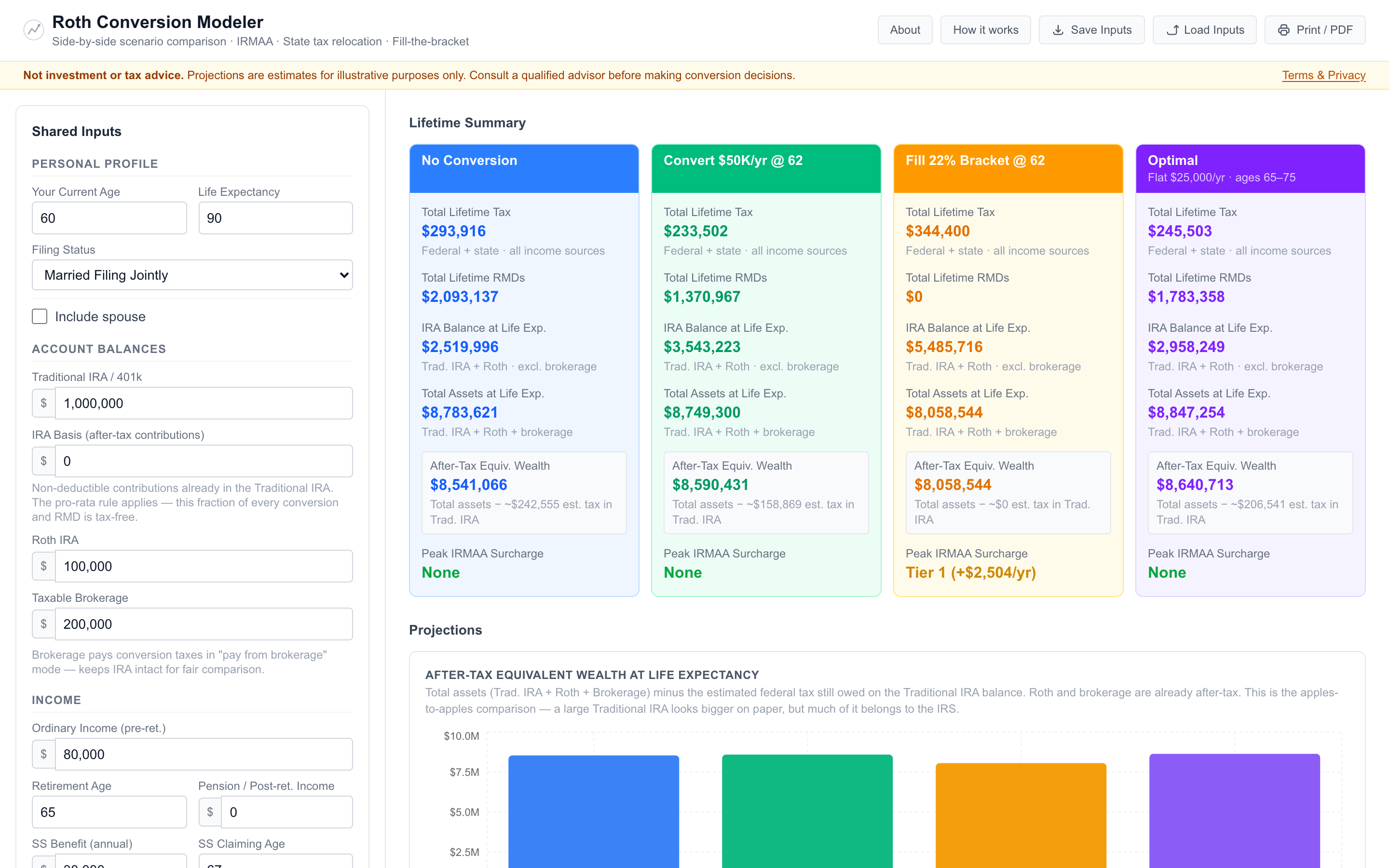The width and height of the screenshot is (1389, 868).
Task: Click the $1,783,358 lifetime RMDs value
Action: tap(1186, 297)
